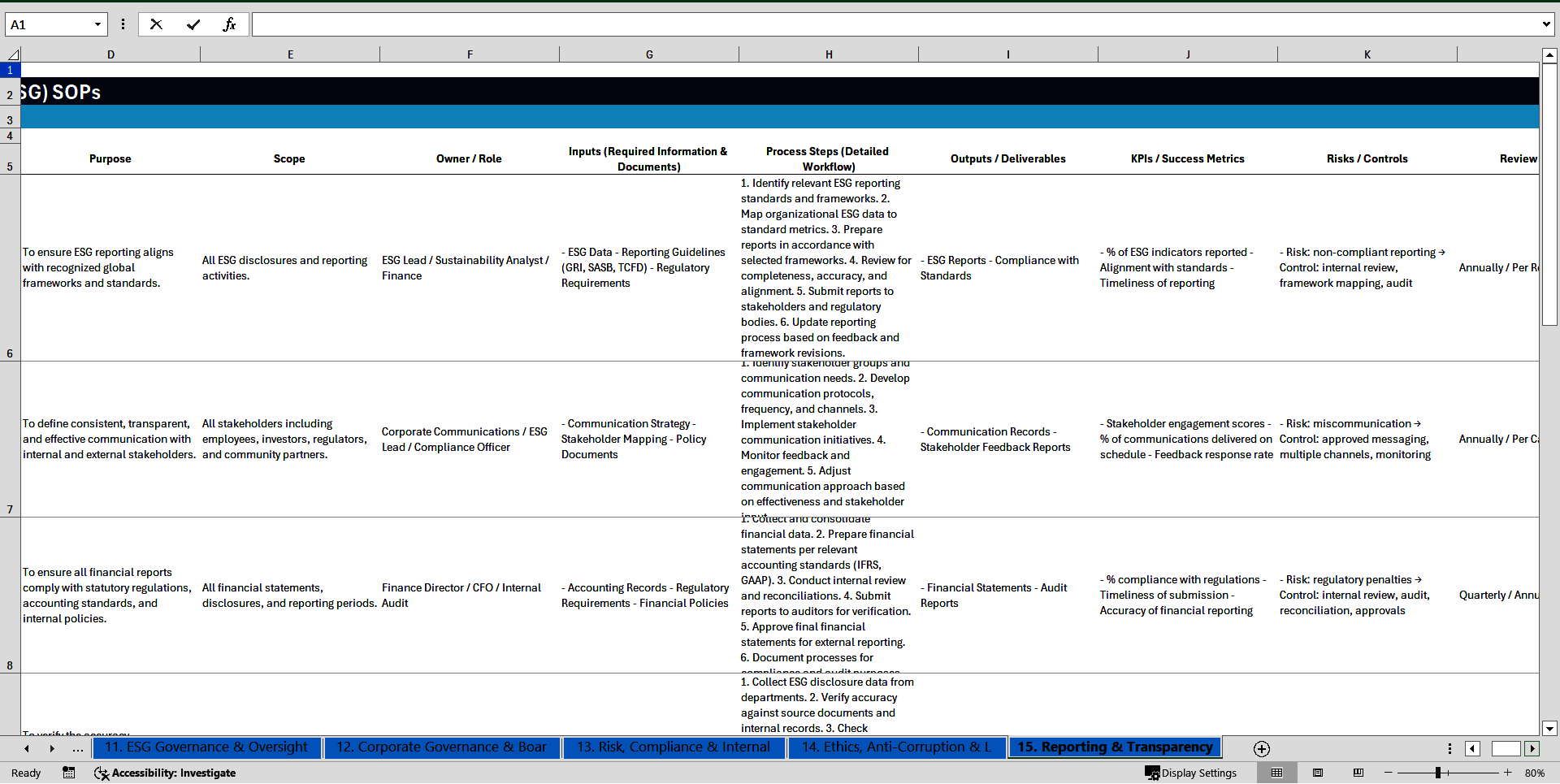Click the Insert Function fx icon
1560x784 pixels.
click(229, 24)
